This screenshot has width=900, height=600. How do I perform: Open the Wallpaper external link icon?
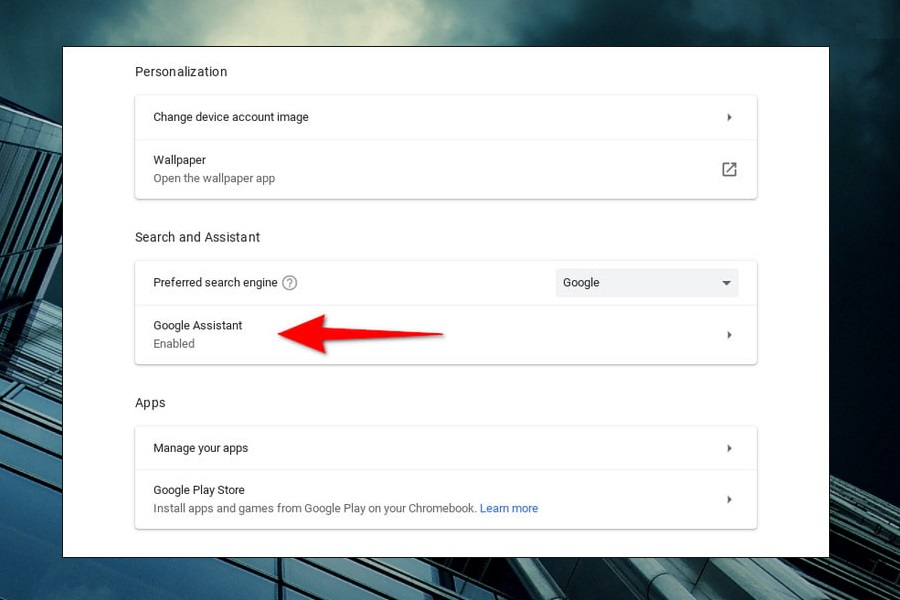729,169
